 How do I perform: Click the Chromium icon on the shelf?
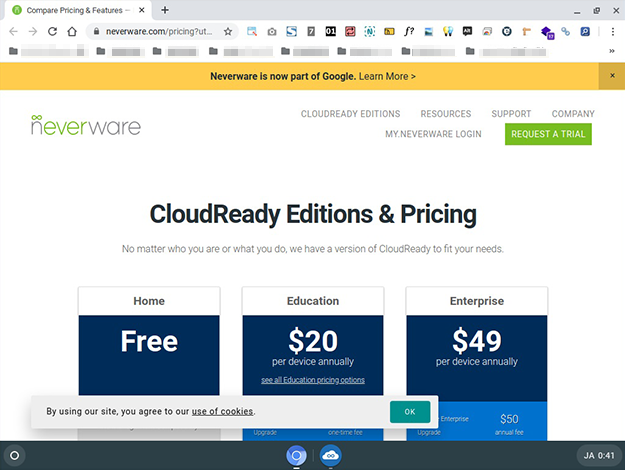(x=296, y=455)
